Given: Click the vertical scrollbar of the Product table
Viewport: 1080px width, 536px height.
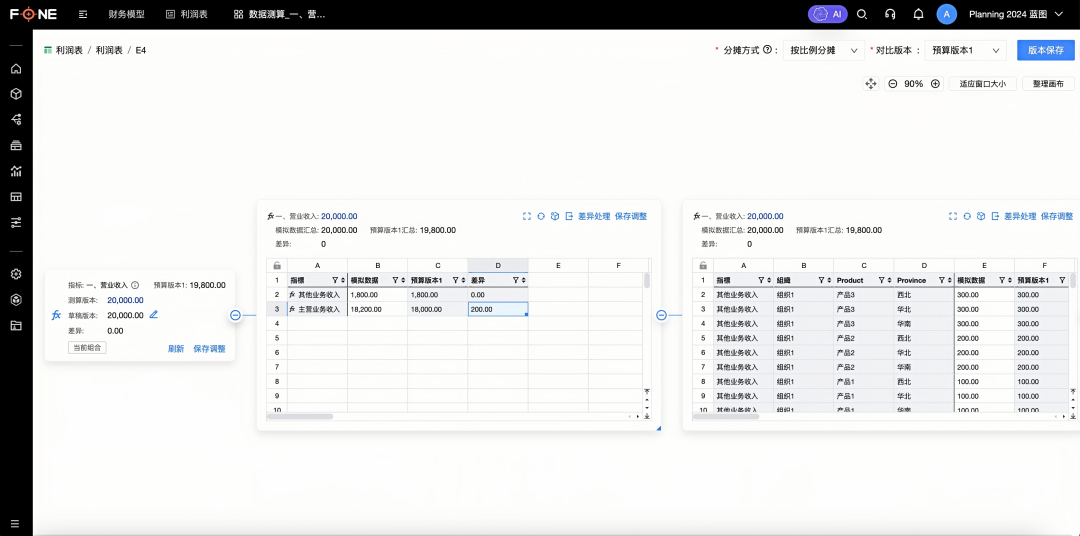Looking at the screenshot, I should point(1072,280).
